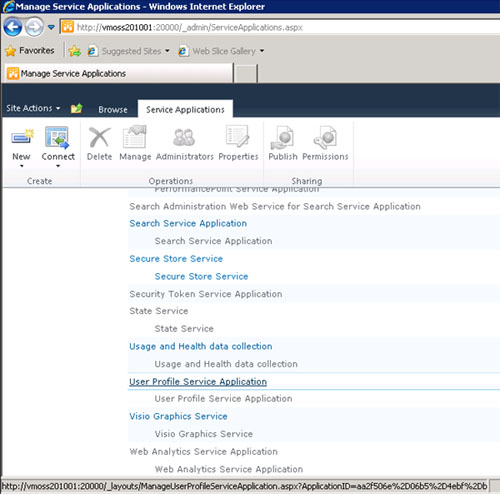Switch to the Browse tab
This screenshot has width=500, height=494.
coord(113,110)
